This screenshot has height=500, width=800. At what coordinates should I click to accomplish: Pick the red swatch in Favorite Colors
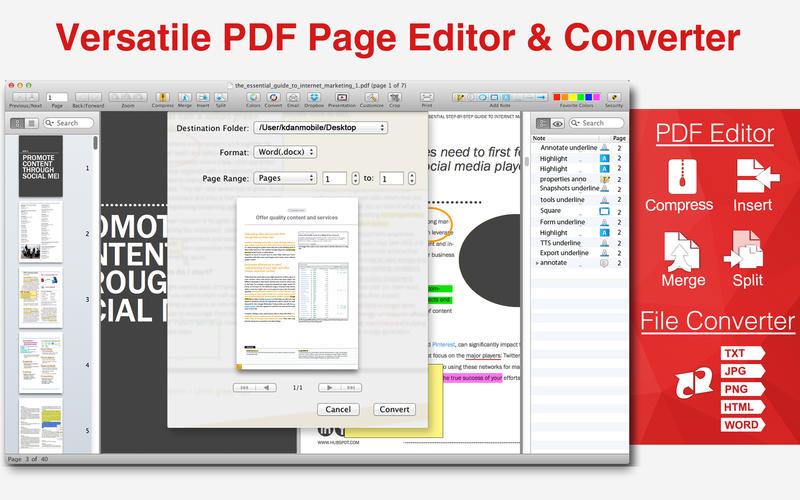[559, 97]
